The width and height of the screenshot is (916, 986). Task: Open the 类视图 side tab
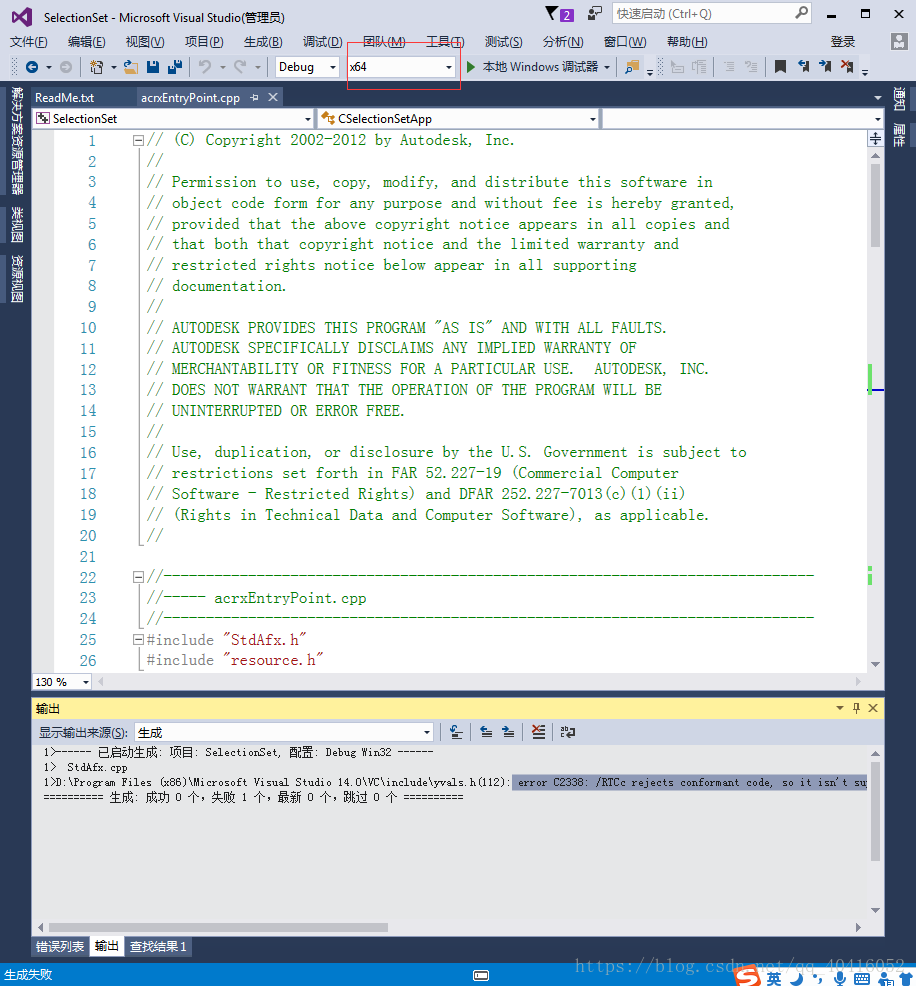pos(17,224)
